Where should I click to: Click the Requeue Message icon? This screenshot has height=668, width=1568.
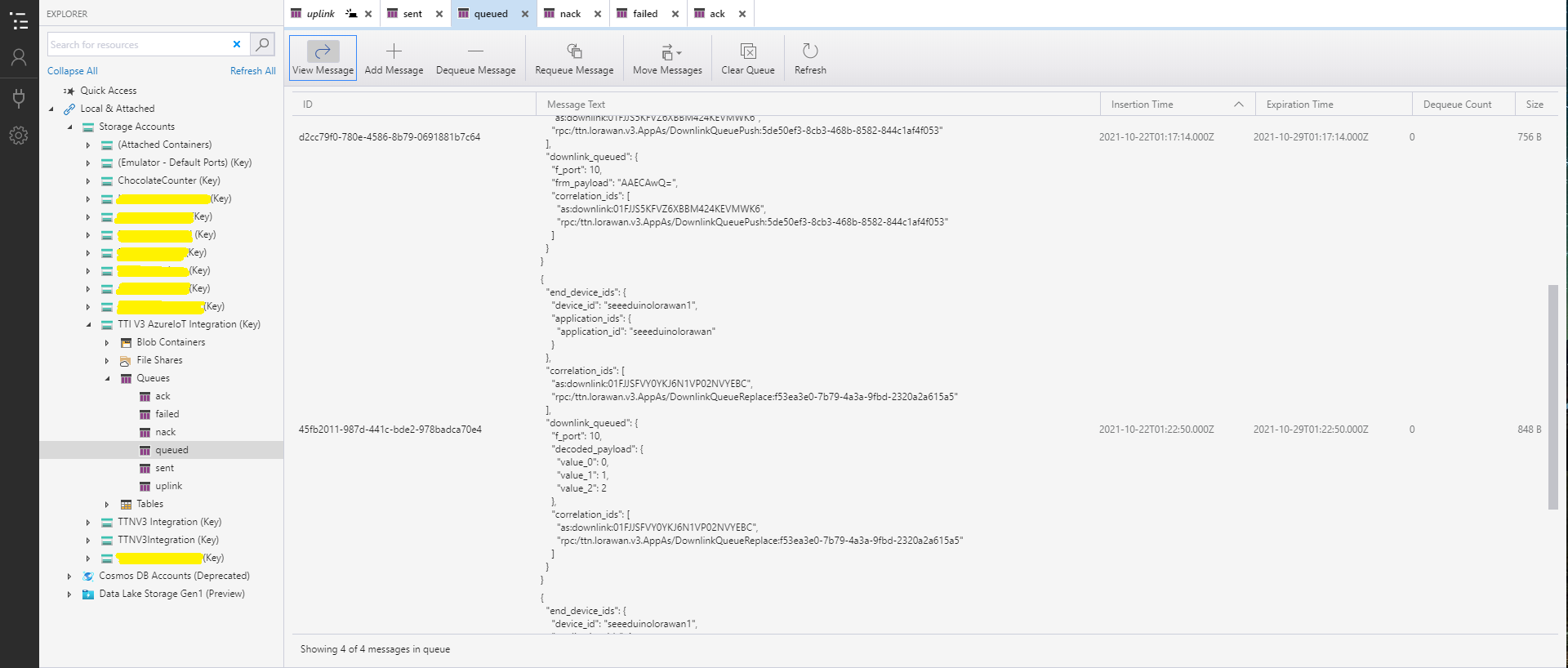point(574,51)
